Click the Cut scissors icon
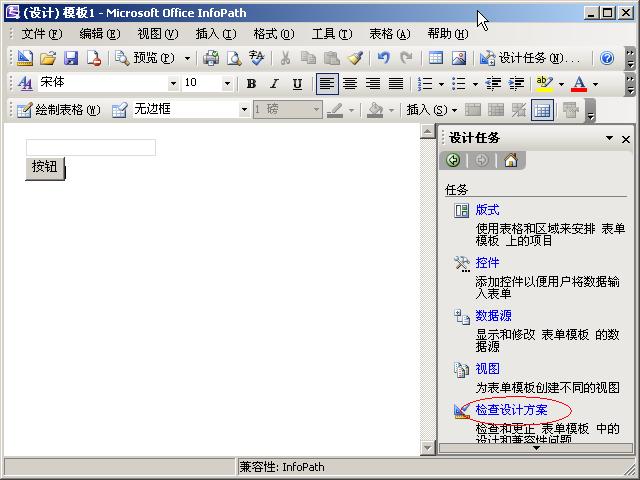Image resolution: width=640 pixels, height=480 pixels. pyautogui.click(x=285, y=58)
